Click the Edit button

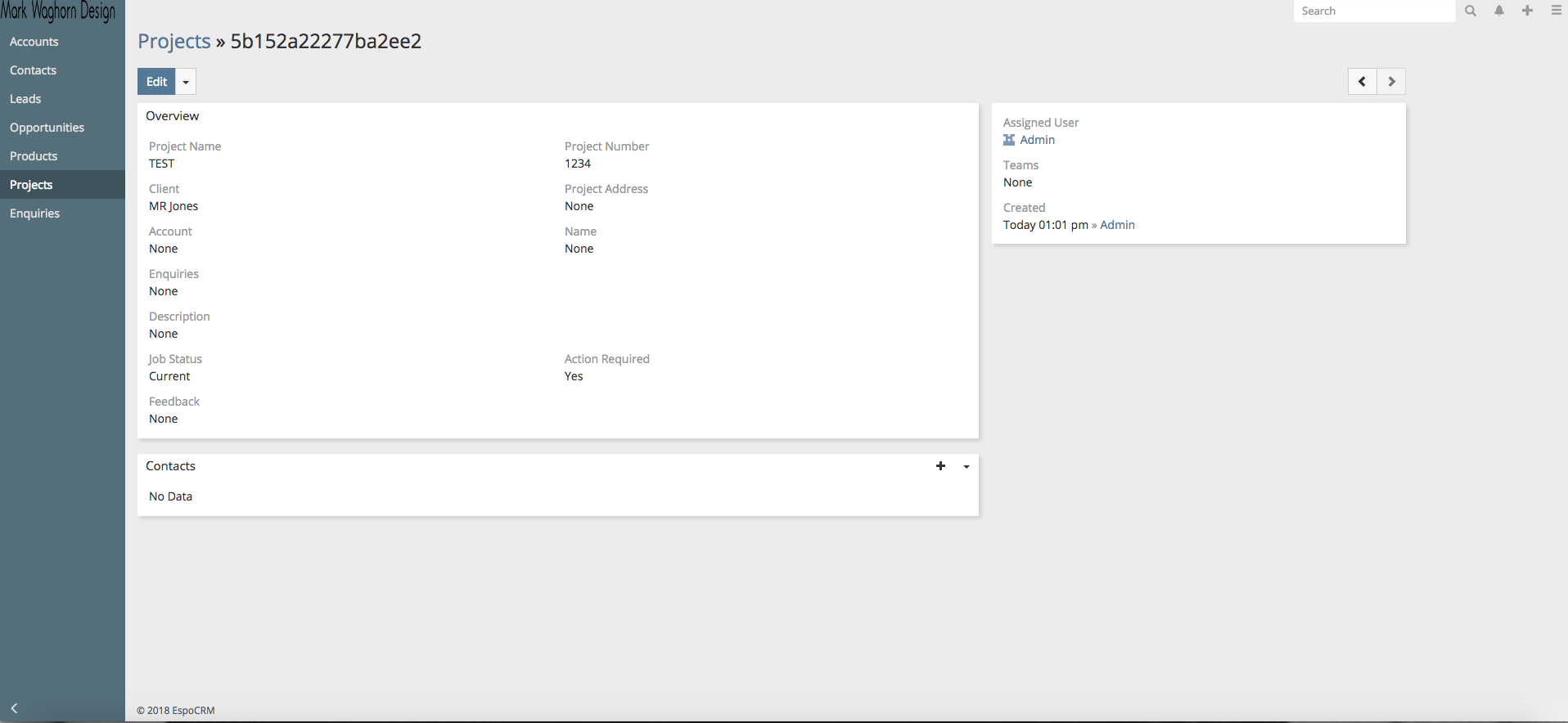156,82
